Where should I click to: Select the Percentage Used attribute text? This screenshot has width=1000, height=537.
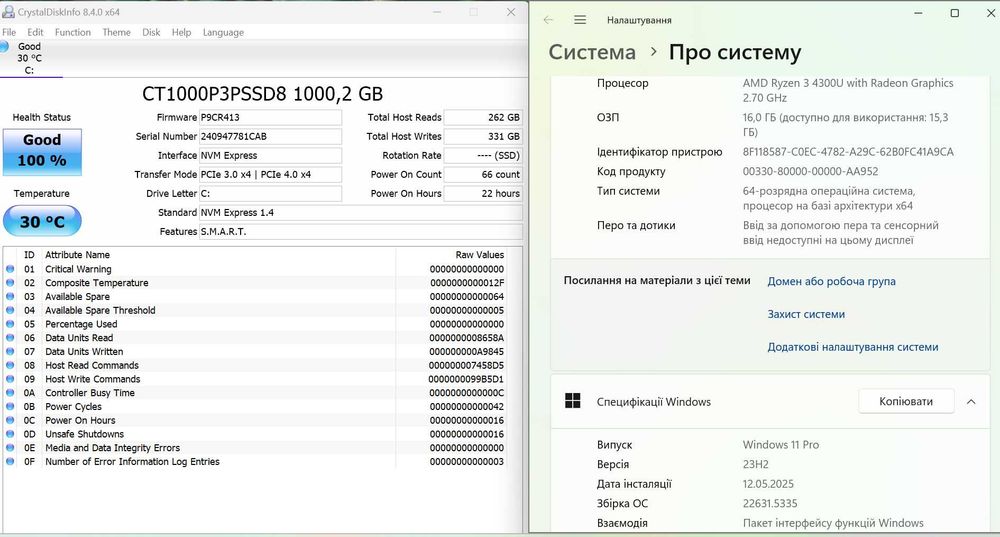point(81,324)
